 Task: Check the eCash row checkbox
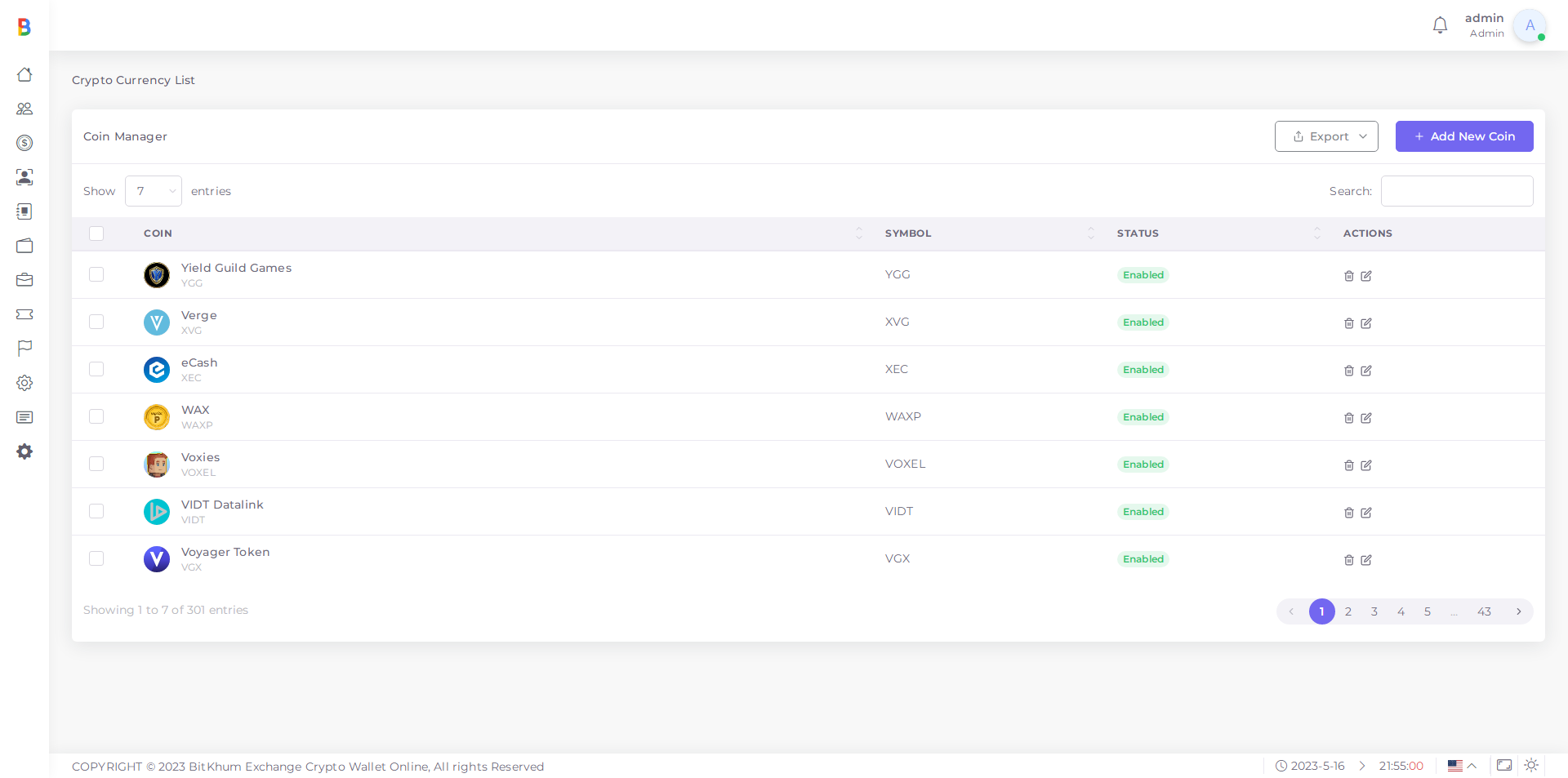pyautogui.click(x=96, y=369)
